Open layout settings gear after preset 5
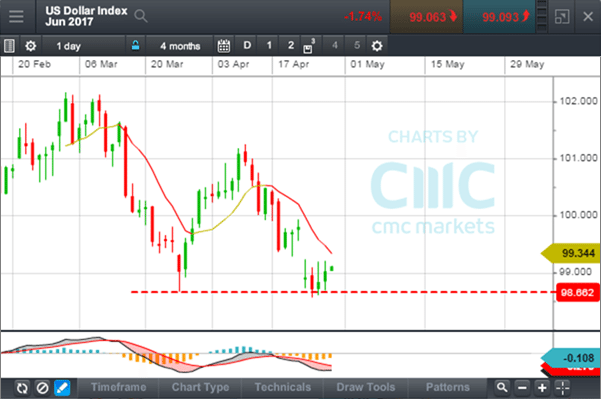Screen dimensions: 601x399 [377, 46]
